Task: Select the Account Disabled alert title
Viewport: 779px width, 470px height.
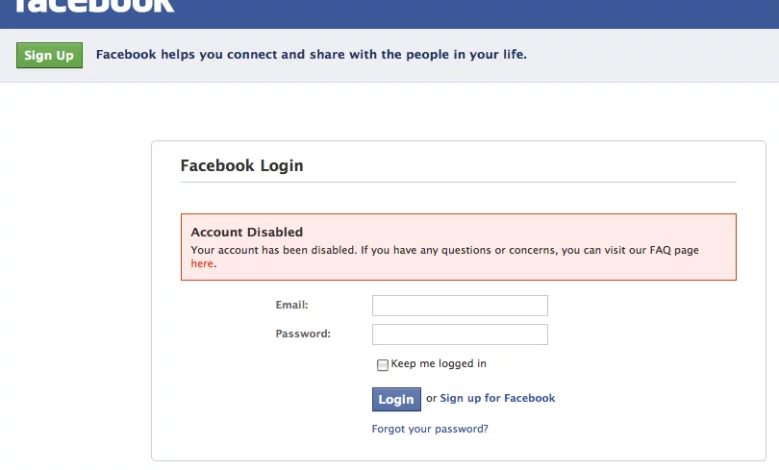Action: click(x=246, y=232)
